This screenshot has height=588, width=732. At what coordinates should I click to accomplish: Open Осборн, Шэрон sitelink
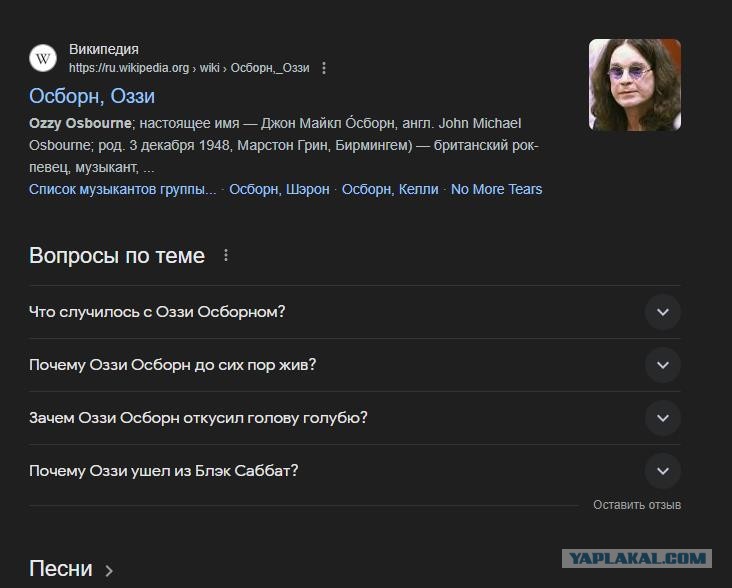click(x=279, y=189)
